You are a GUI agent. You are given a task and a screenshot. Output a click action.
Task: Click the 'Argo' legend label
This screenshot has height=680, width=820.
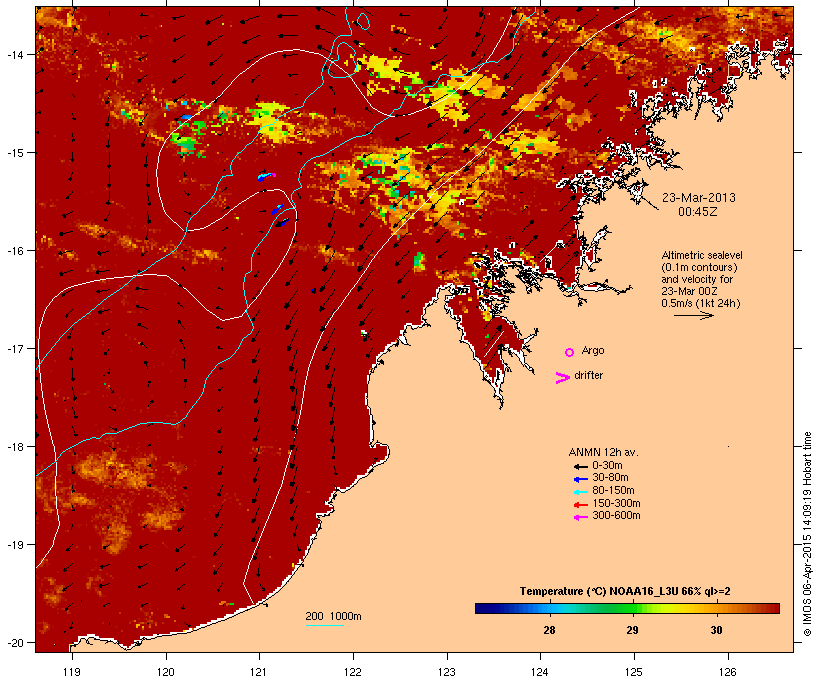593,350
